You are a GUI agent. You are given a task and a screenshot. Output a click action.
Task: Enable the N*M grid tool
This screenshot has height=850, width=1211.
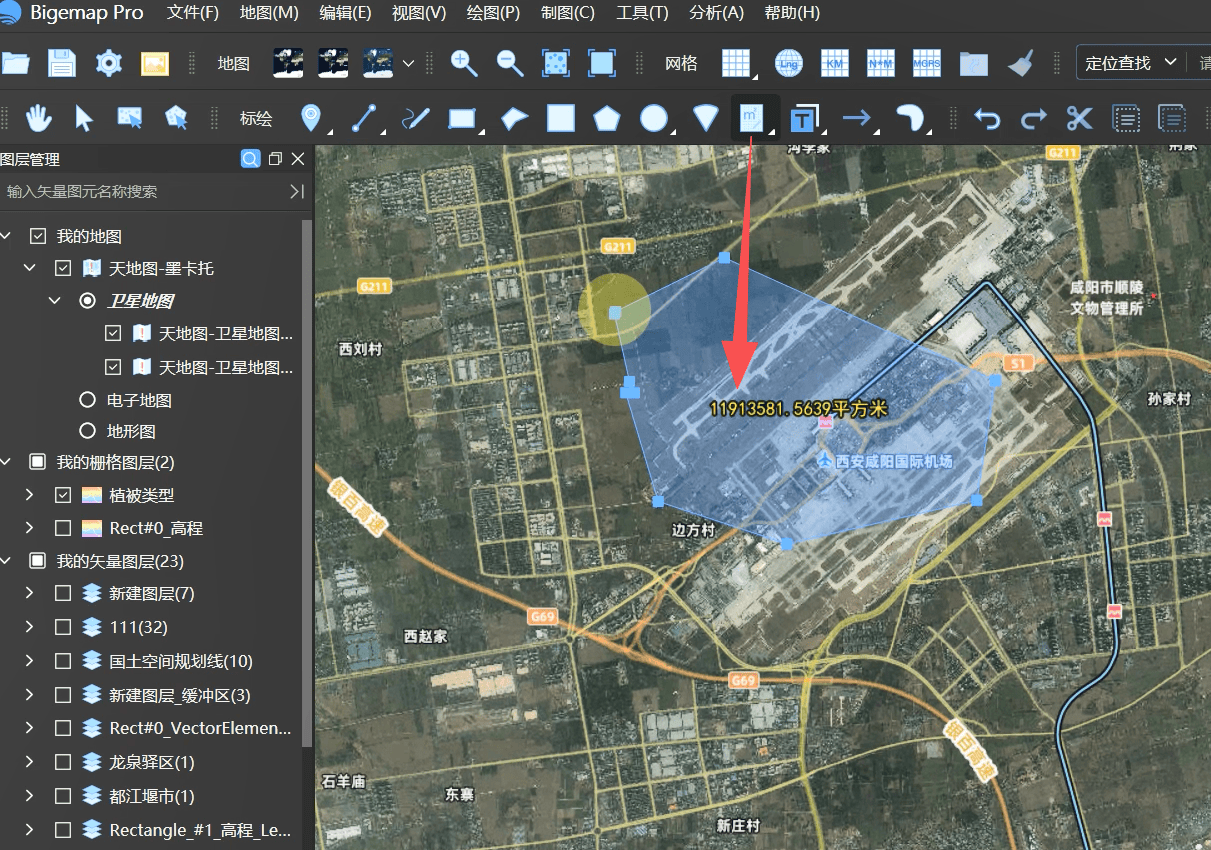click(881, 63)
